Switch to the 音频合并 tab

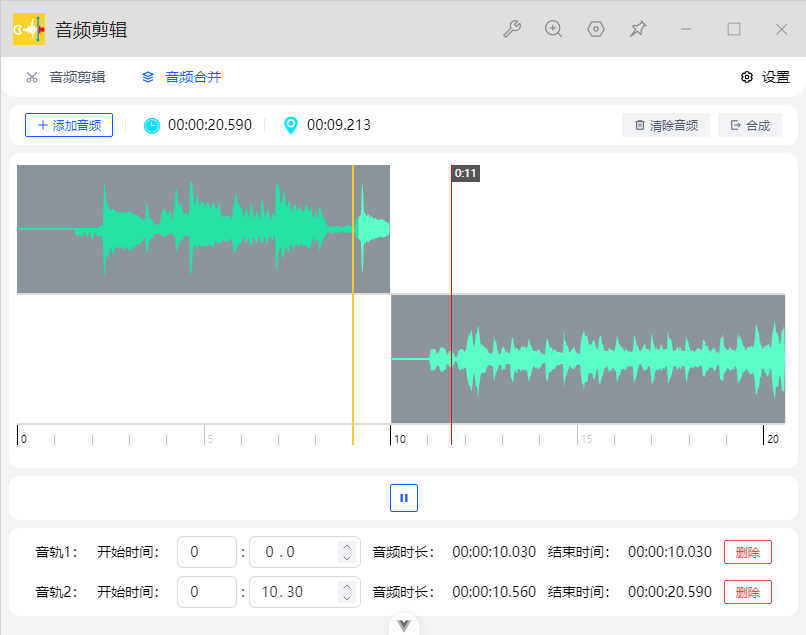(181, 77)
